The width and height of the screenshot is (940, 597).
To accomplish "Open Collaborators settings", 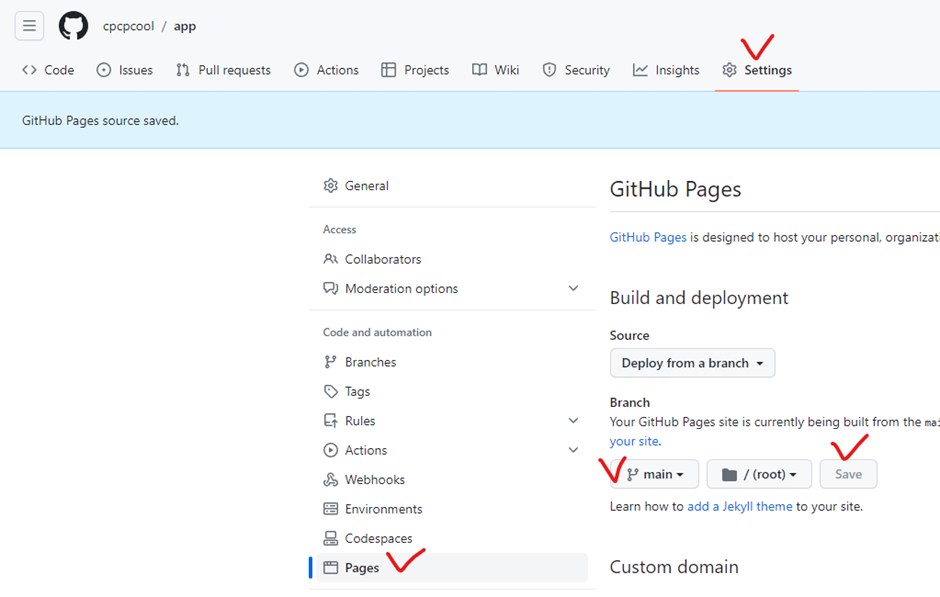I will [452, 260].
